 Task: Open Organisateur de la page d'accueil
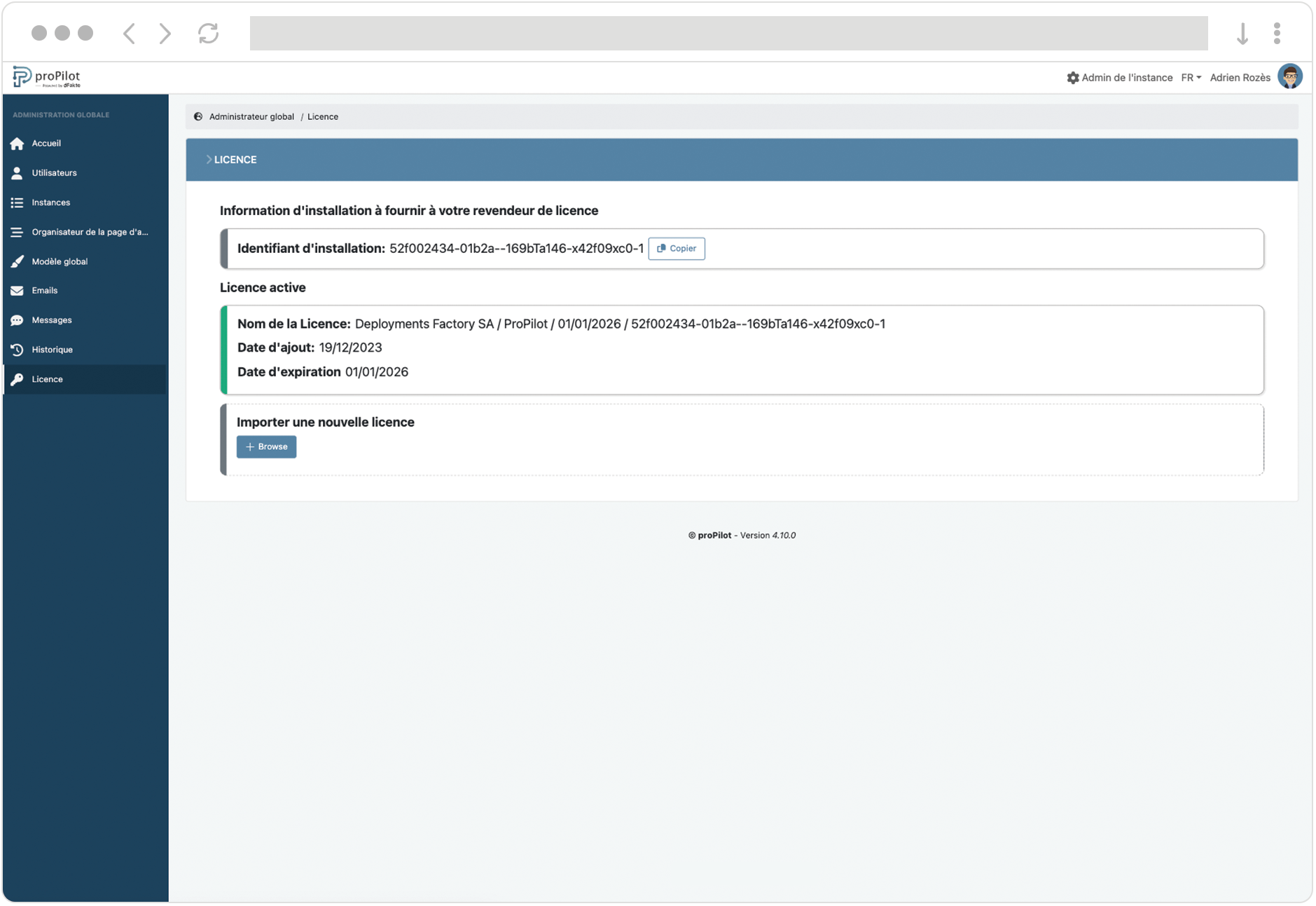tap(17, 231)
